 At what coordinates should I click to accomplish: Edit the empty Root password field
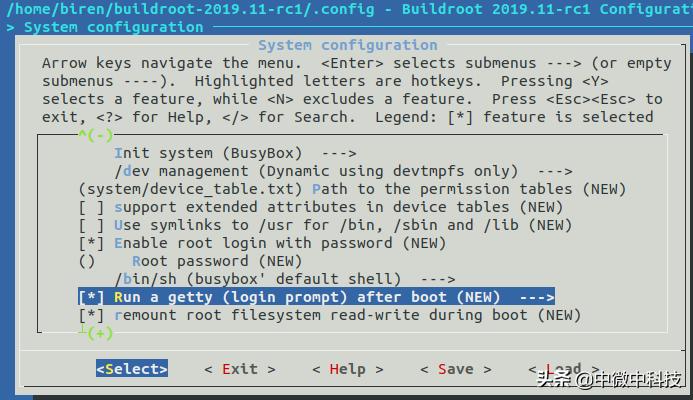pos(87,262)
